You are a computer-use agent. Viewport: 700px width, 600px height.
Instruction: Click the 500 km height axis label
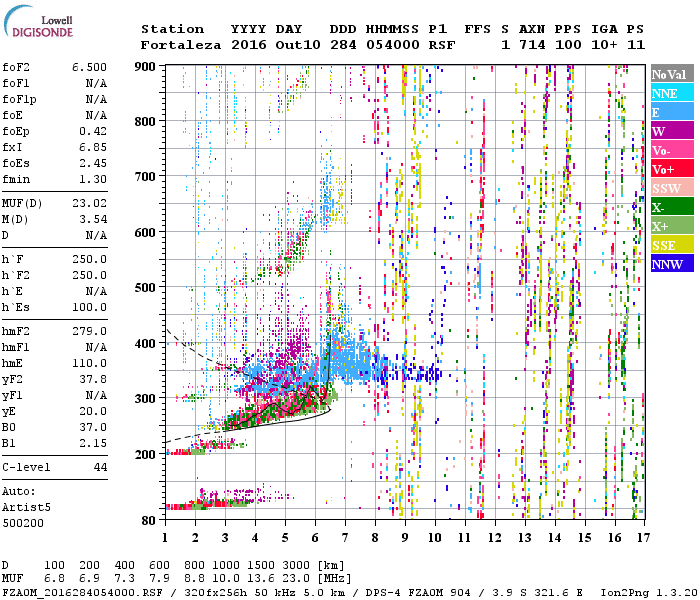145,288
